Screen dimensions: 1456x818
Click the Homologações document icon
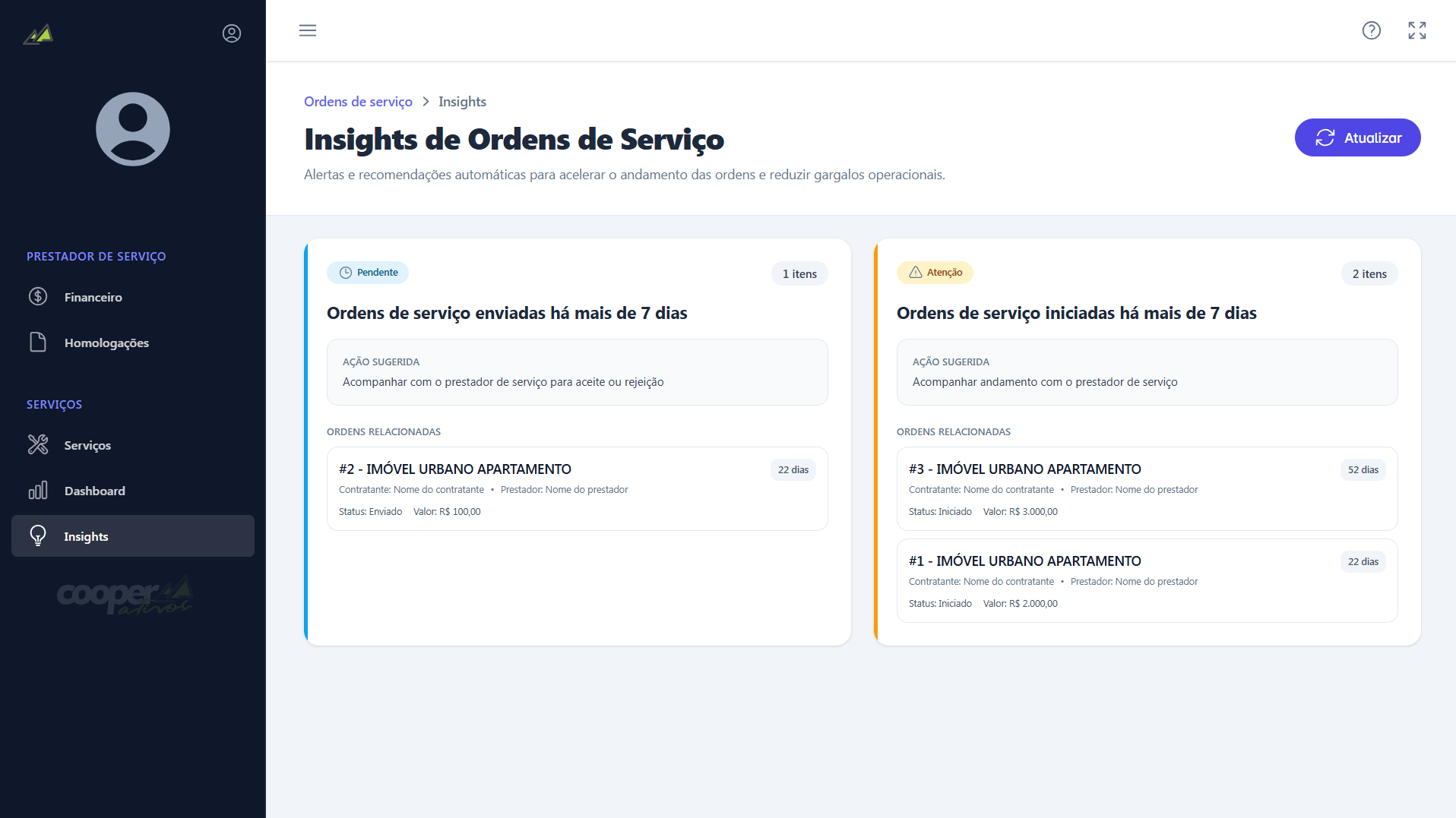tap(38, 342)
